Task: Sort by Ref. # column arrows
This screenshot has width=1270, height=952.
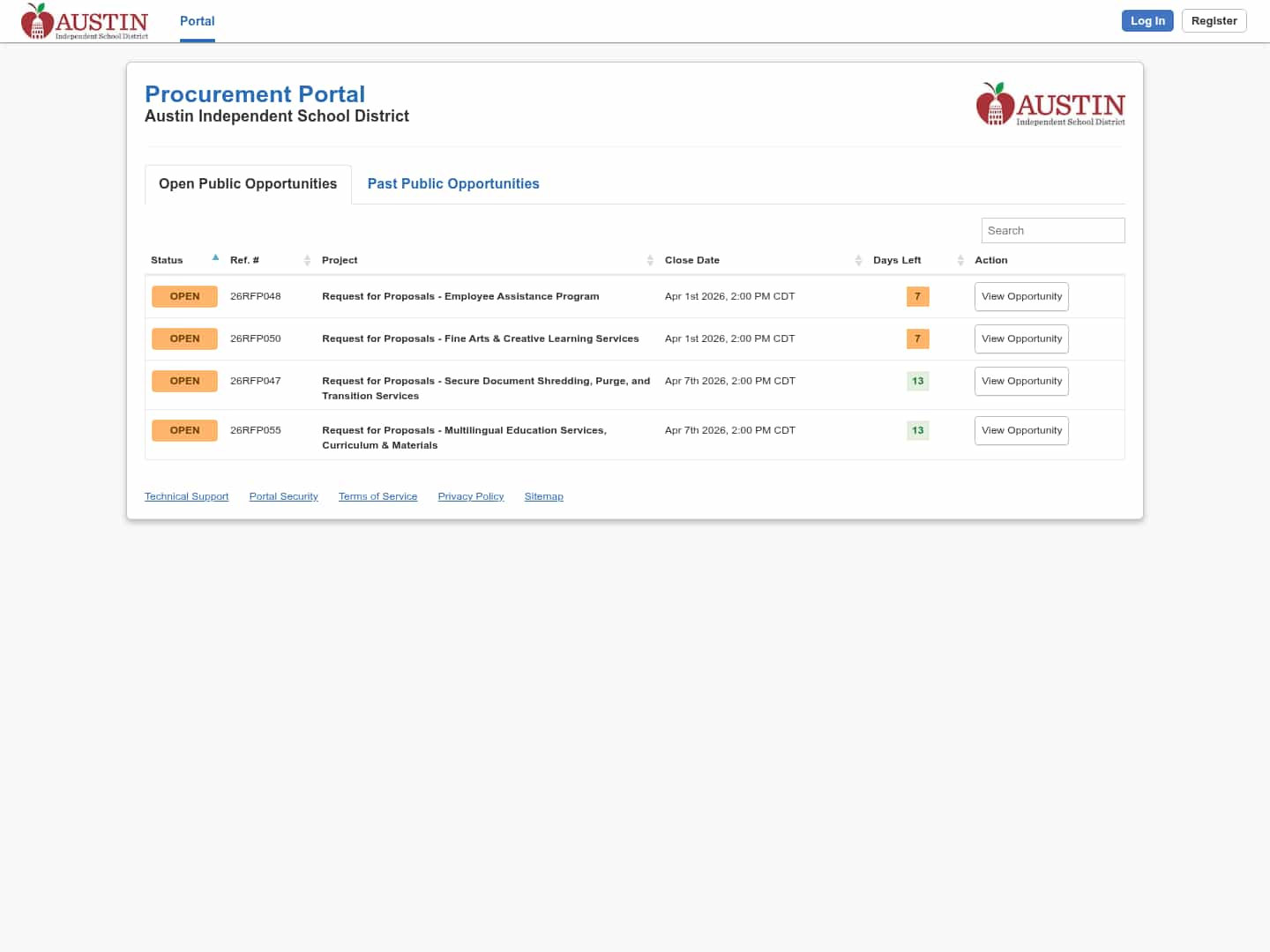Action: pyautogui.click(x=307, y=260)
